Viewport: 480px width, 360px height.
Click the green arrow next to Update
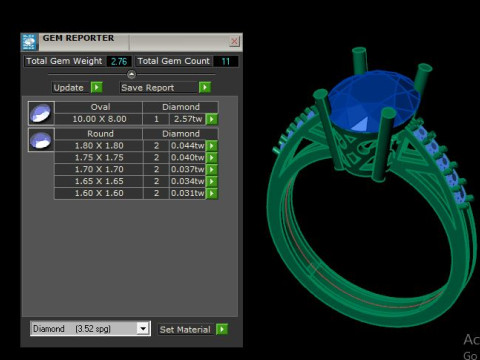click(97, 88)
